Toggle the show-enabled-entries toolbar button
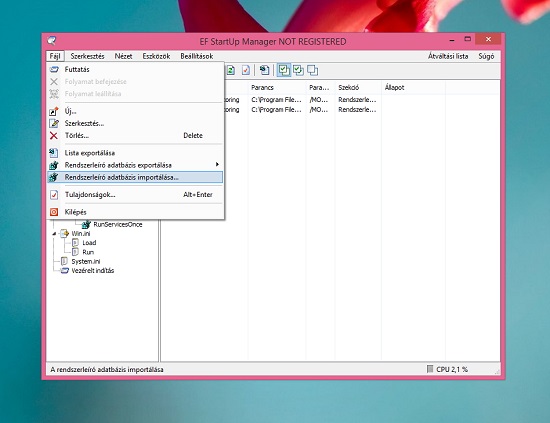 [298, 70]
